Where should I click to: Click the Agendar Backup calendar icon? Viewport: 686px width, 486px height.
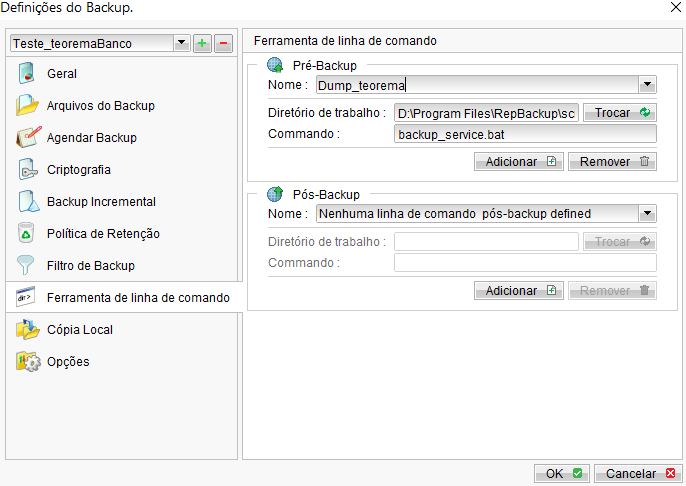[28, 137]
